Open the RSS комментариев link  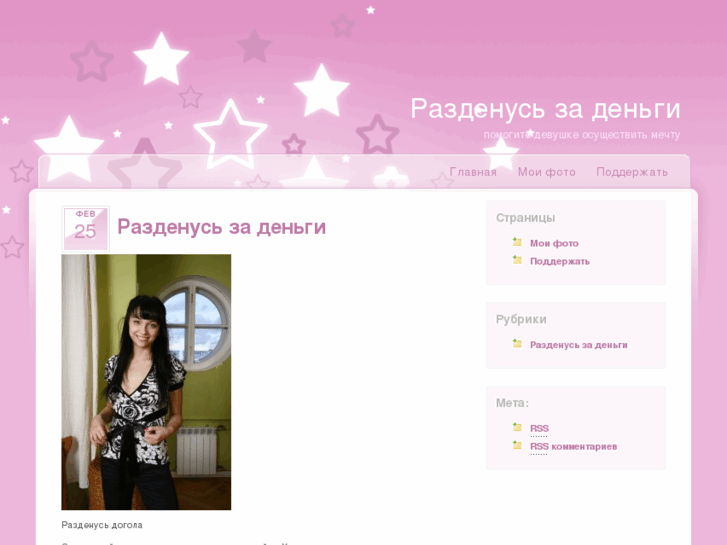click(x=574, y=446)
